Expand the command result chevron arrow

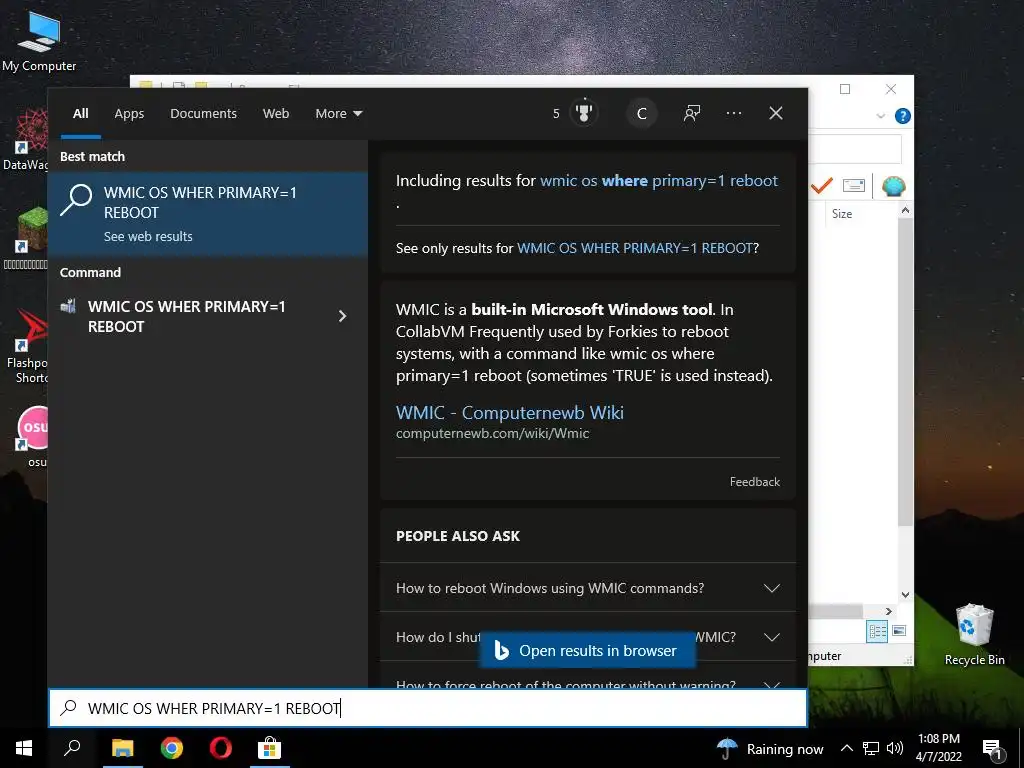[342, 317]
